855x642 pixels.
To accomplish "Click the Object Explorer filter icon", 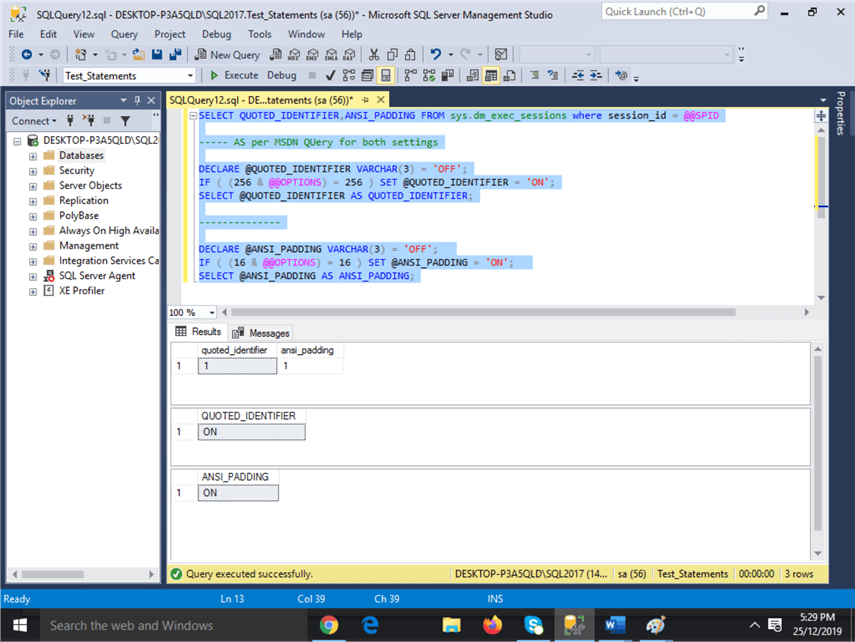I will tap(125, 121).
